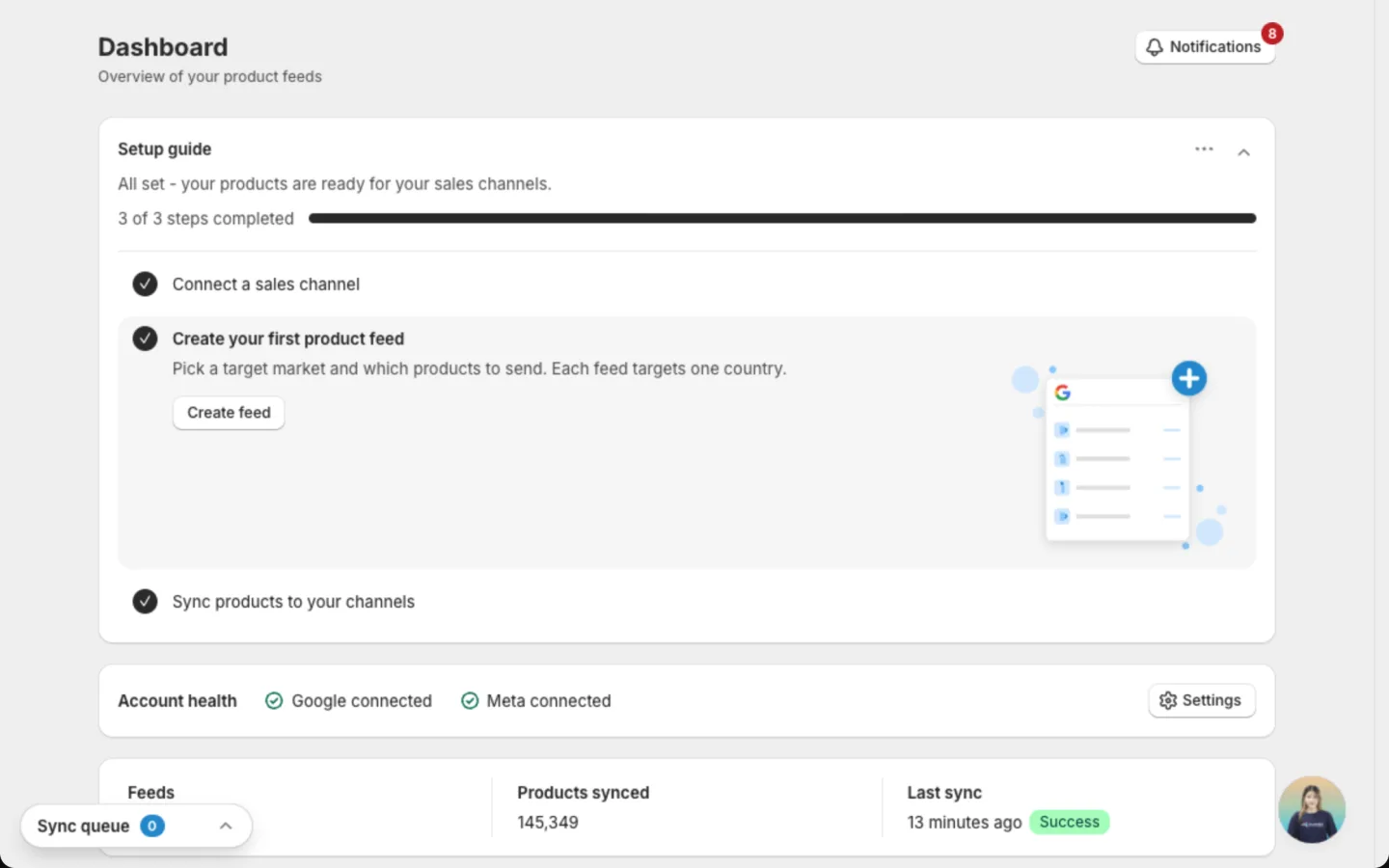This screenshot has width=1389, height=868.
Task: Collapse the Setup guide card
Action: tap(1243, 152)
